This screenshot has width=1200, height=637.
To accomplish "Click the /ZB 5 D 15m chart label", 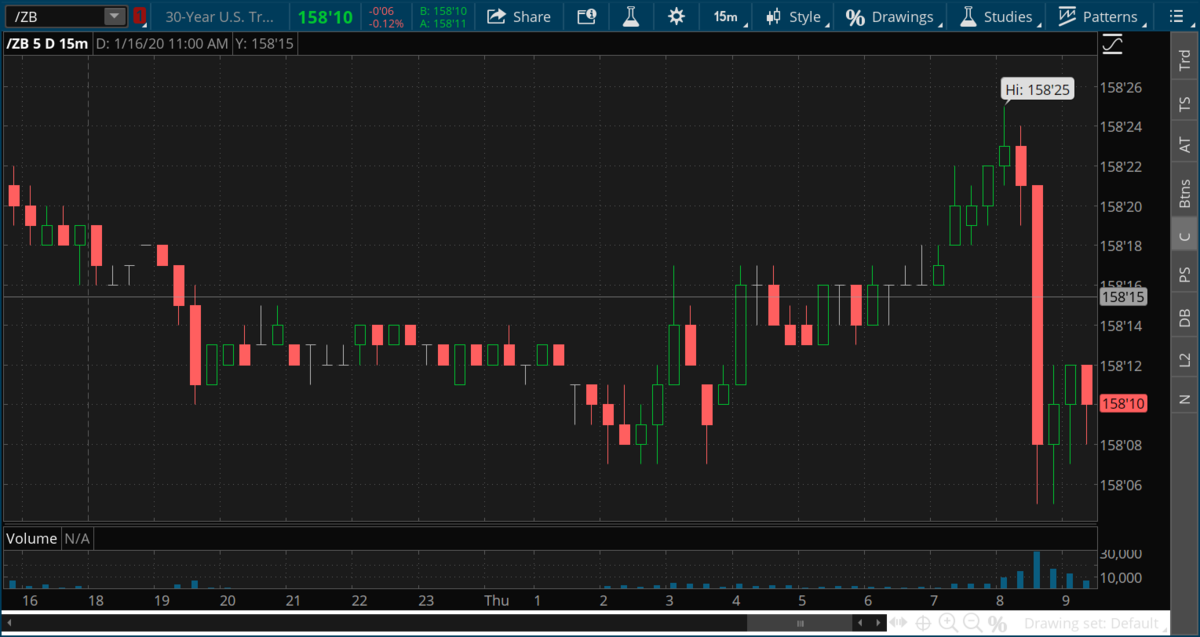I will pyautogui.click(x=46, y=44).
